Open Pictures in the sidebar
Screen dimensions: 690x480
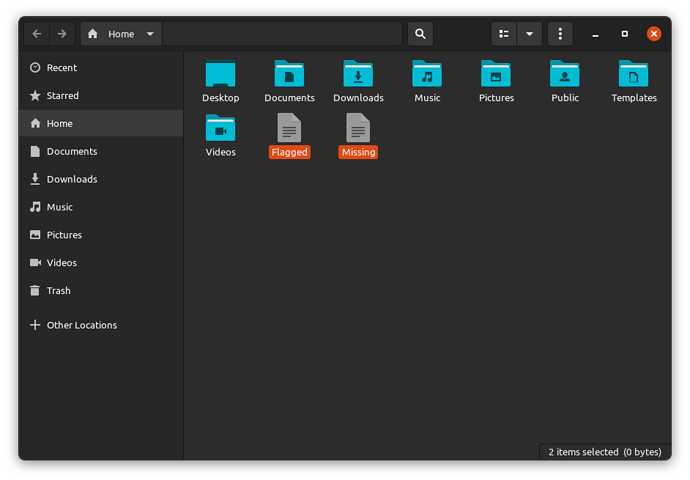click(101, 235)
